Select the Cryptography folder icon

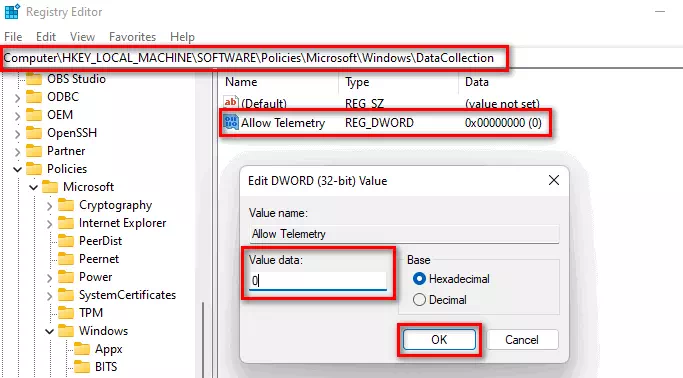[x=66, y=205]
